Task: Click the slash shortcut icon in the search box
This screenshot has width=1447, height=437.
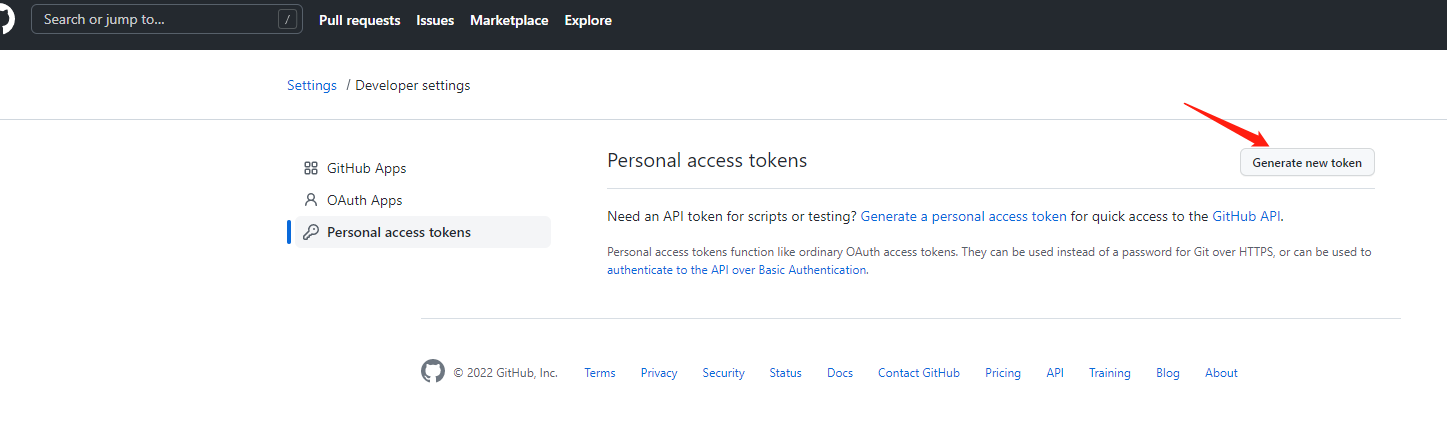Action: pos(288,19)
